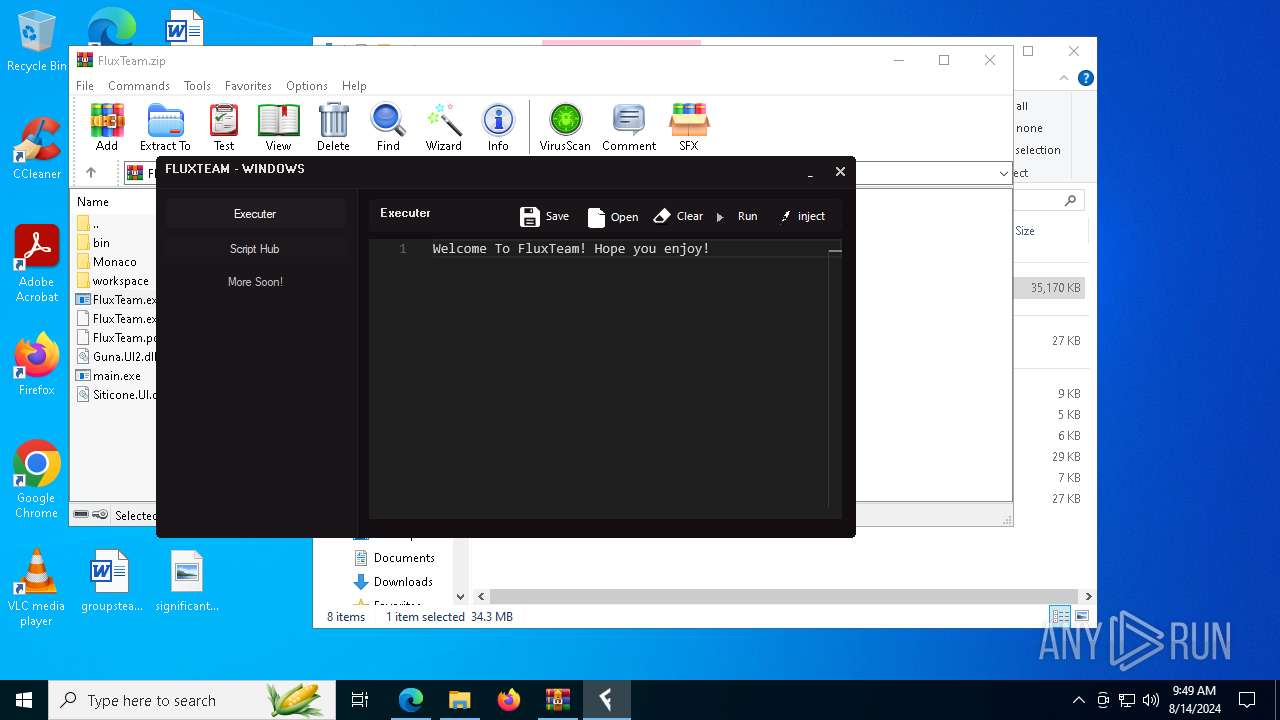The image size is (1280, 720).
Task: Click the WinRAR Comment icon
Action: click(x=629, y=127)
